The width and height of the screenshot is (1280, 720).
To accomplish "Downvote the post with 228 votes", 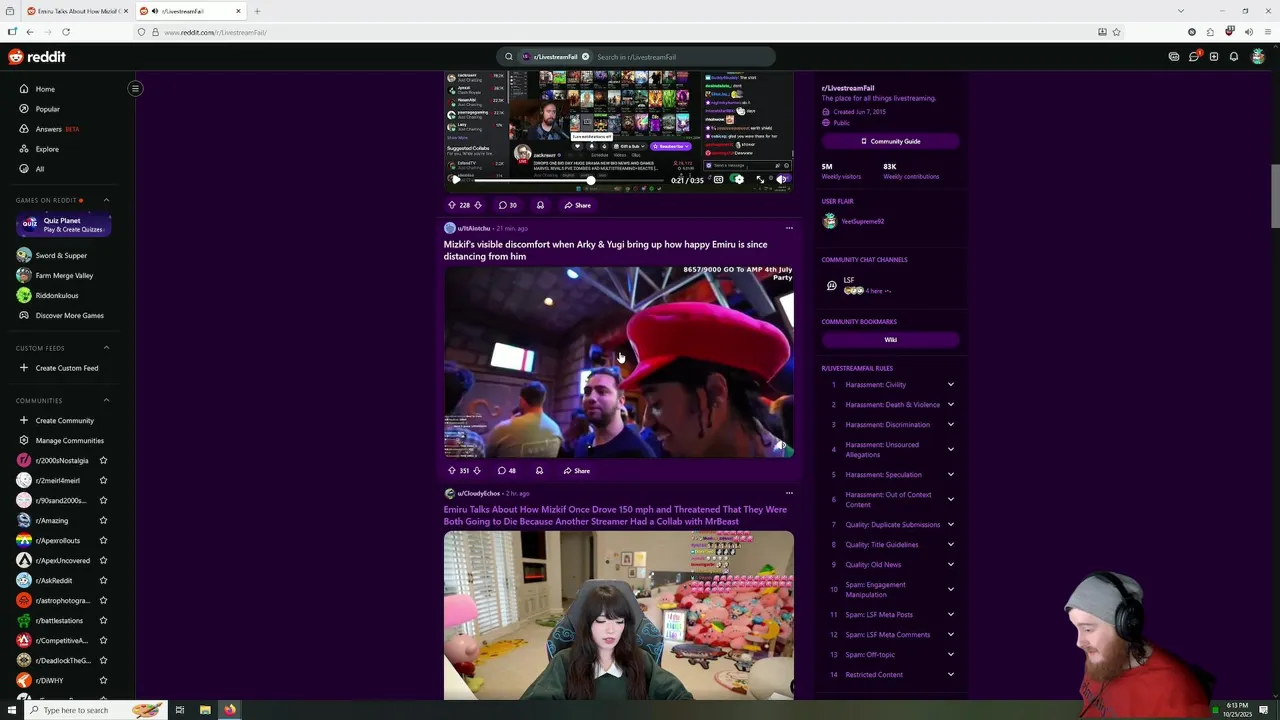I will coord(478,205).
